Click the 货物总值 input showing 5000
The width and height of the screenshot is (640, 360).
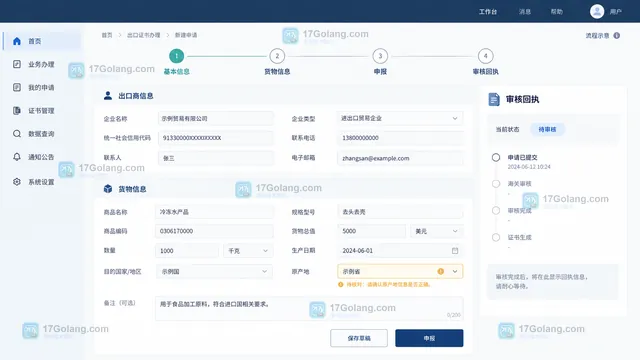click(x=371, y=231)
